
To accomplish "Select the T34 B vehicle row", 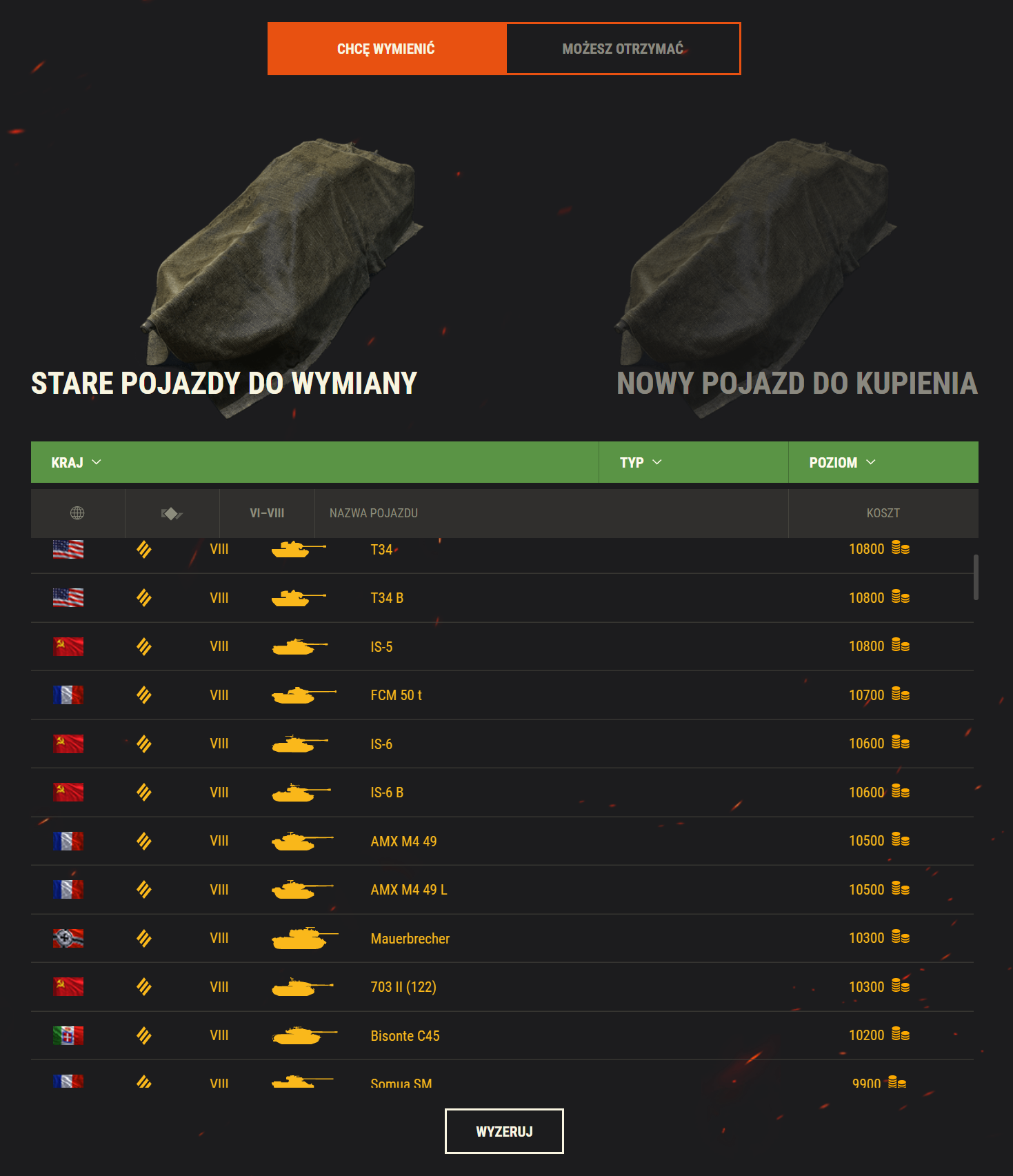I will 502,598.
